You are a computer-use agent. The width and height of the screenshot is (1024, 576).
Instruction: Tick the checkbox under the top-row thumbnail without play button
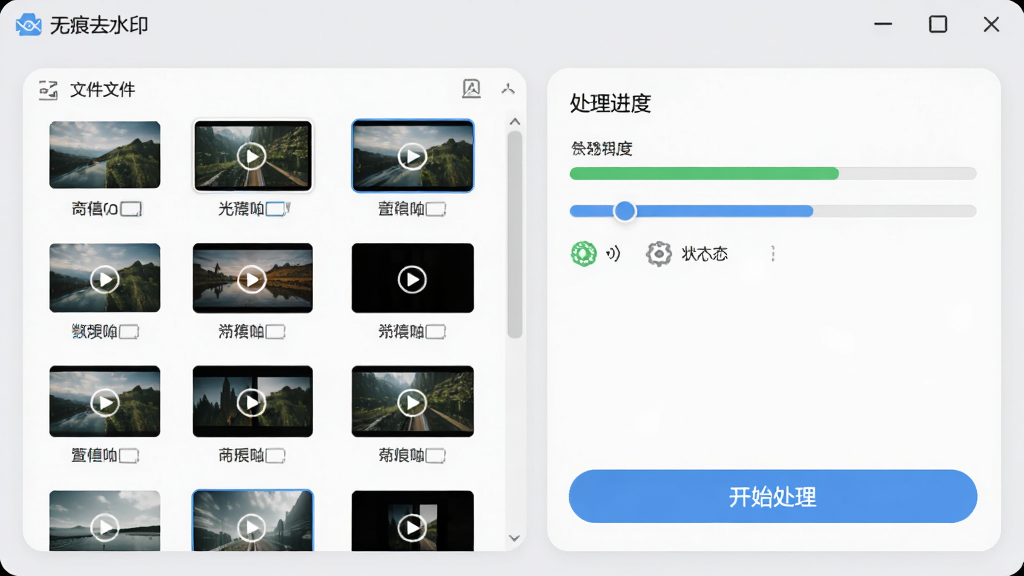(x=131, y=209)
